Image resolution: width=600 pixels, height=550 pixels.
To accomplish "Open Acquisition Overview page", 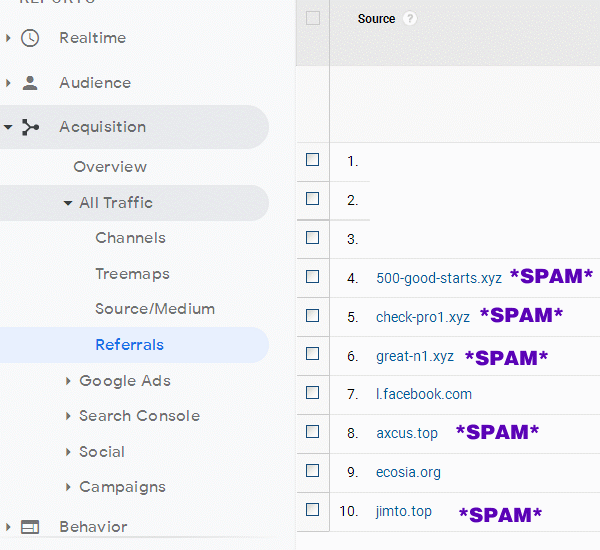I will pos(110,167).
